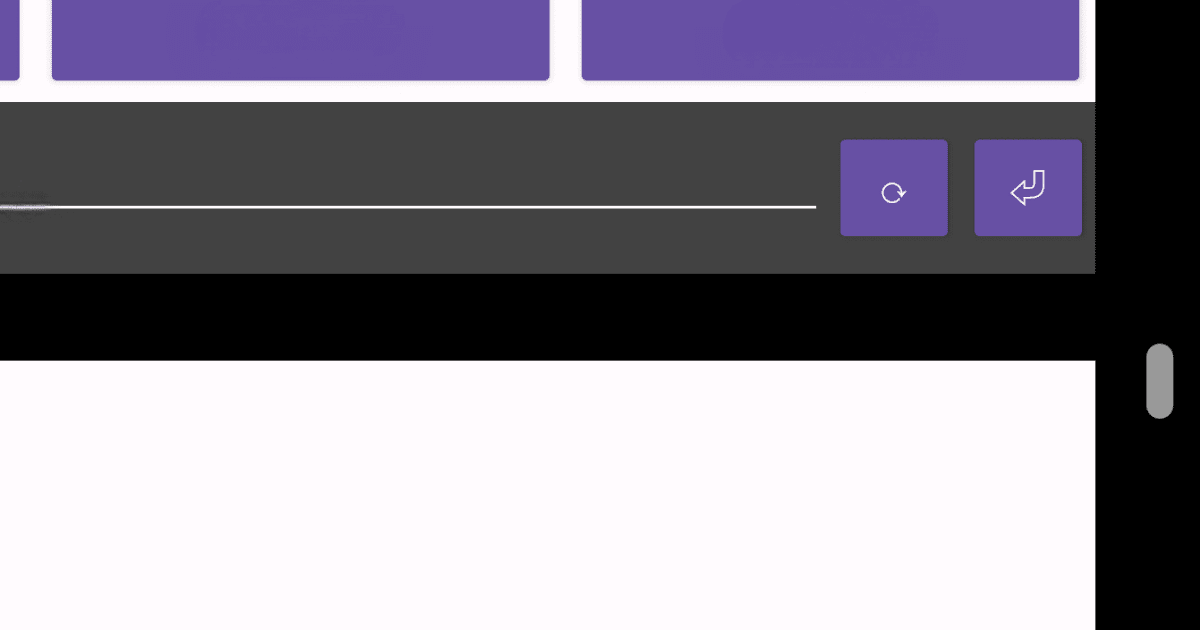Click the dark gray area below the input underline
Screen dimensions: 1200x630
pos(410,241)
